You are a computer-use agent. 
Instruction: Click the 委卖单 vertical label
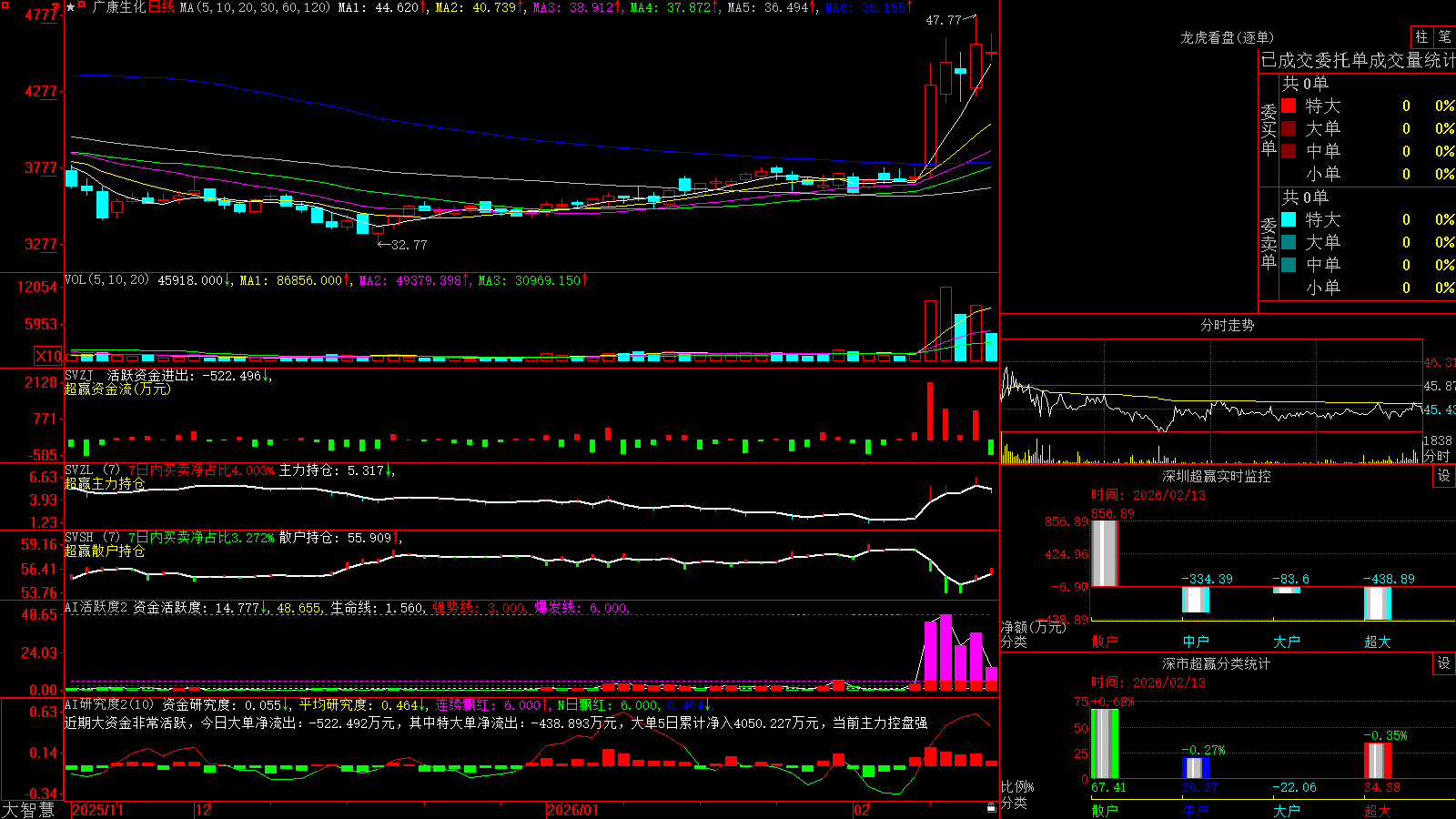pos(1269,243)
